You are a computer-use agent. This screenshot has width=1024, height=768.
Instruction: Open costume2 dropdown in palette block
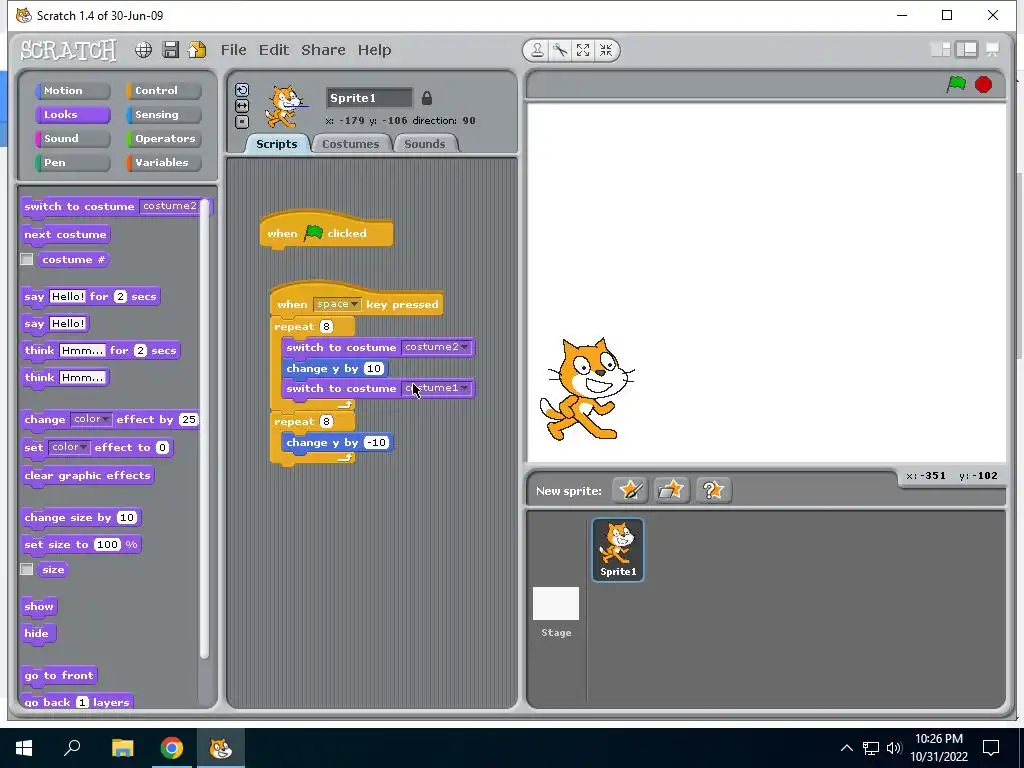tap(171, 206)
